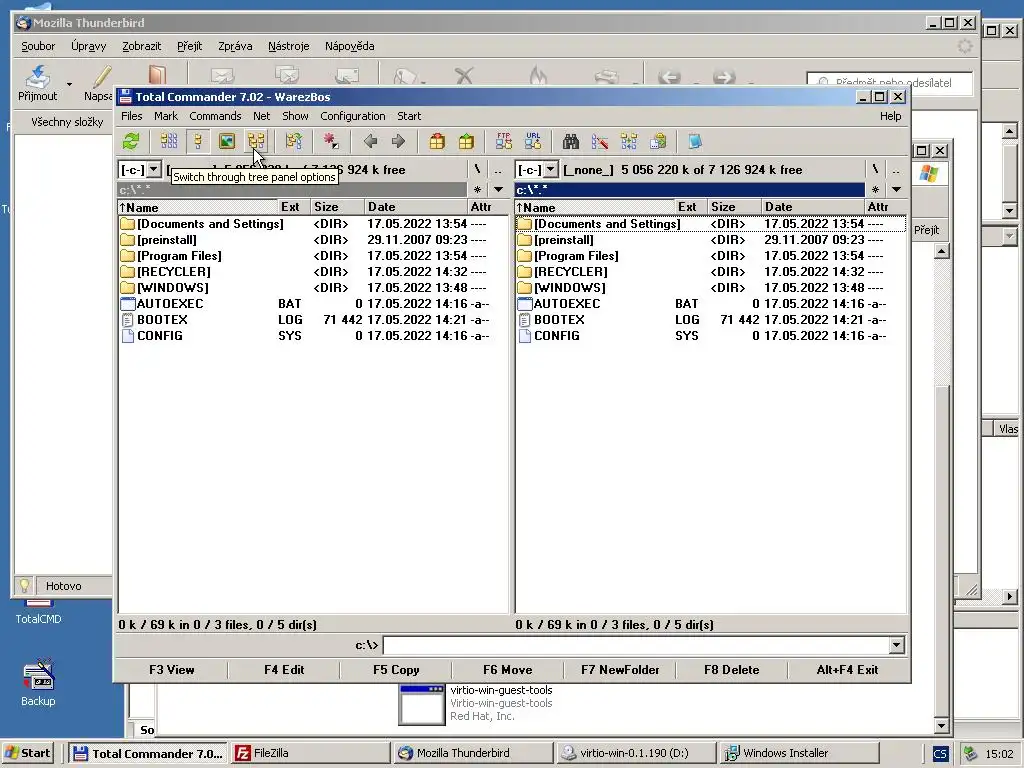This screenshot has height=768, width=1024.
Task: Open Thunderbird Nástroje menu
Action: tap(289, 46)
